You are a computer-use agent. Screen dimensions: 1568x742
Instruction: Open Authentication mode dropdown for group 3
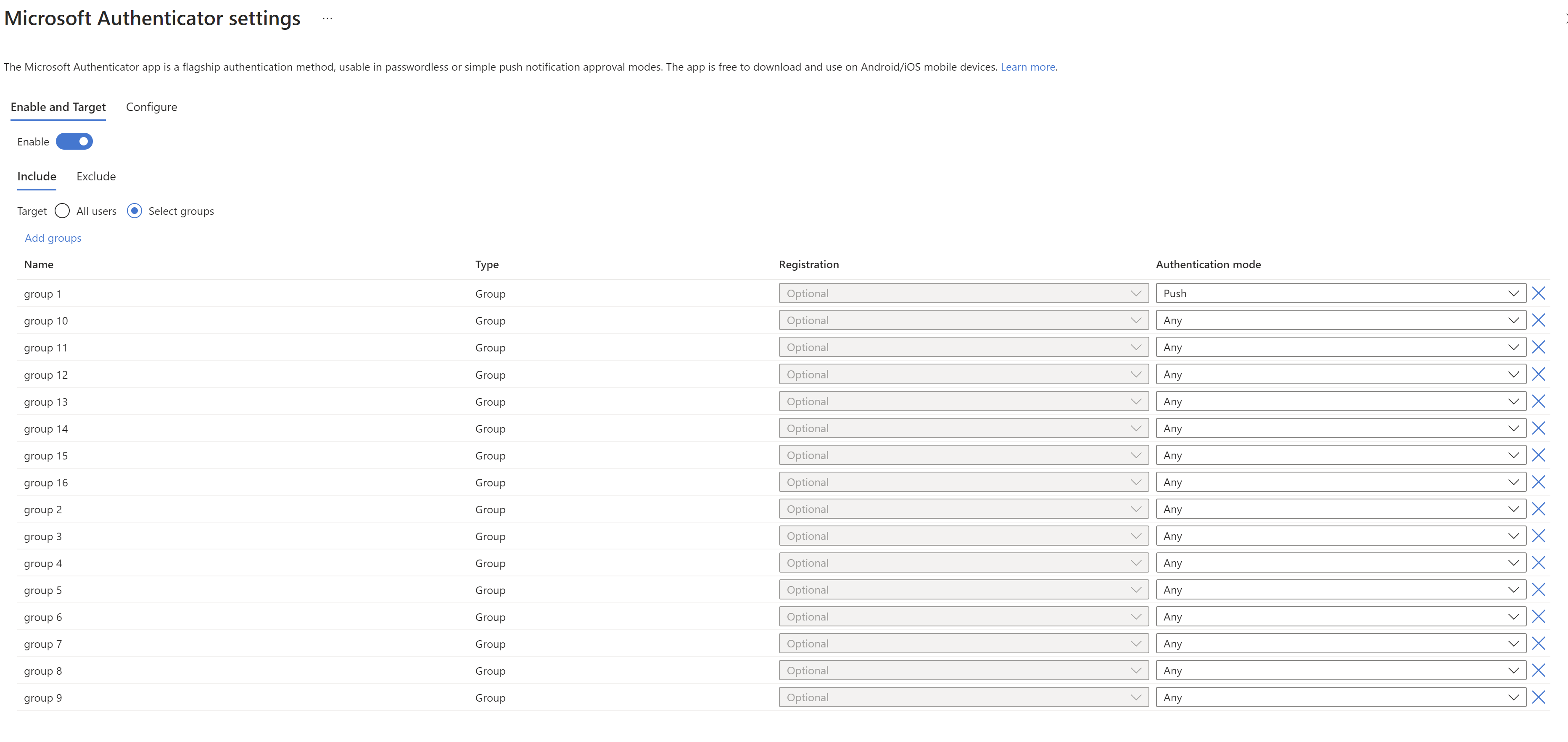1340,536
